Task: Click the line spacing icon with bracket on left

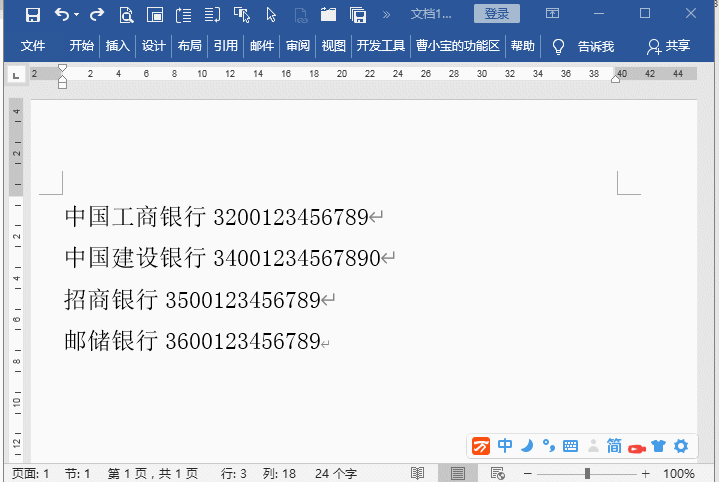Action: point(183,15)
